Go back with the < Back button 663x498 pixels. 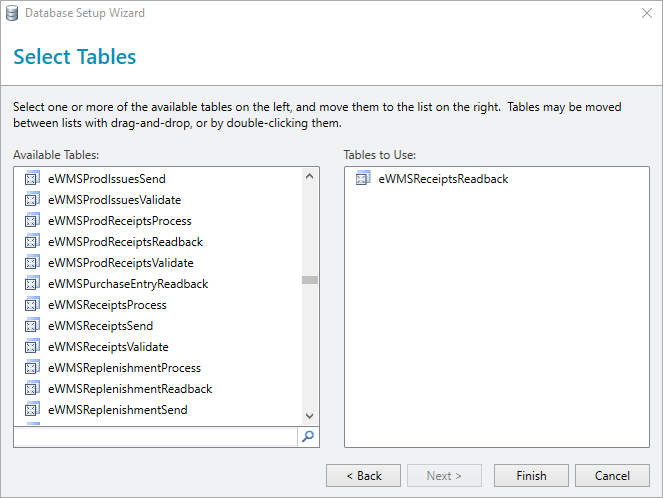click(x=363, y=476)
